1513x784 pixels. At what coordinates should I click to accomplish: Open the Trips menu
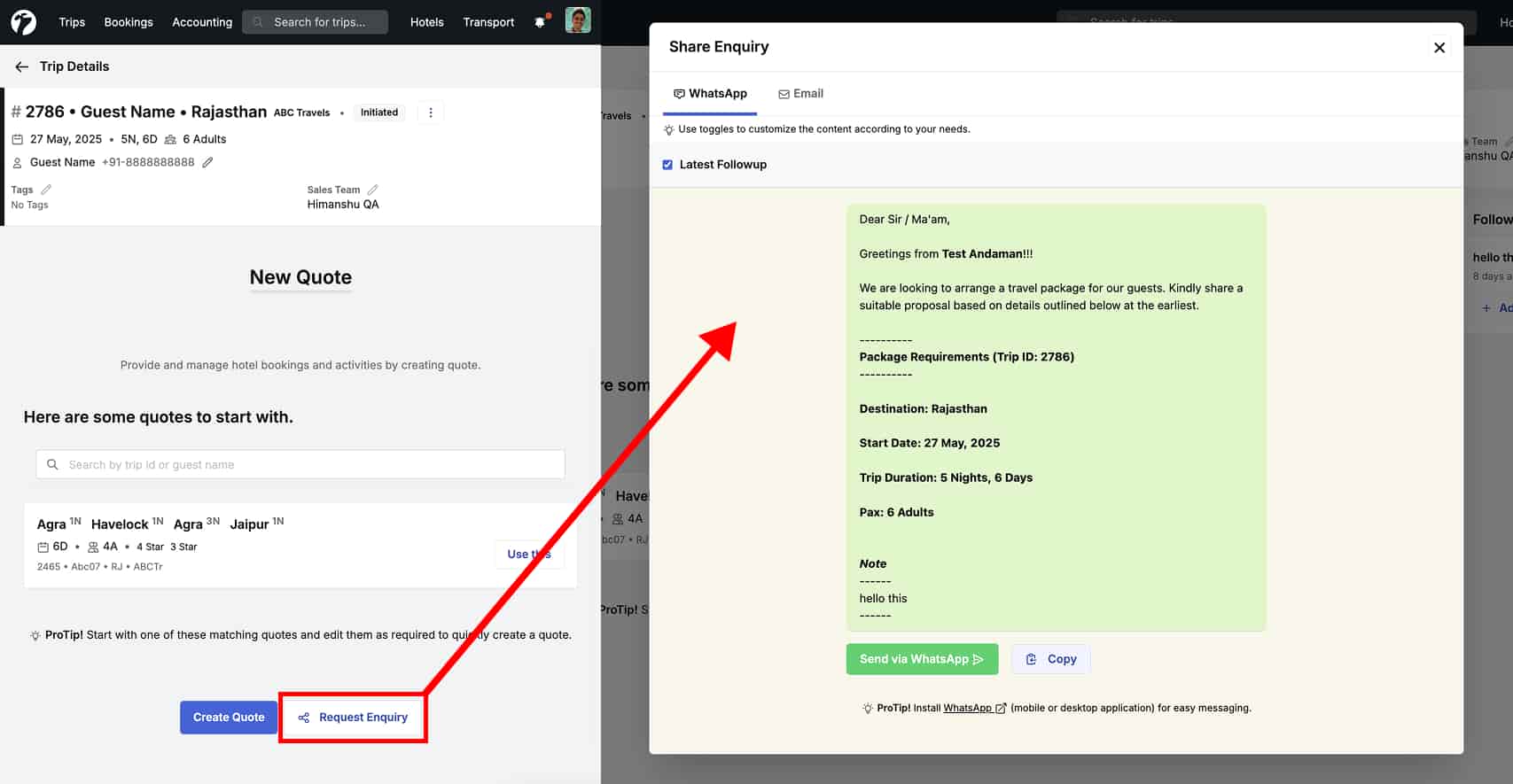pyautogui.click(x=72, y=22)
